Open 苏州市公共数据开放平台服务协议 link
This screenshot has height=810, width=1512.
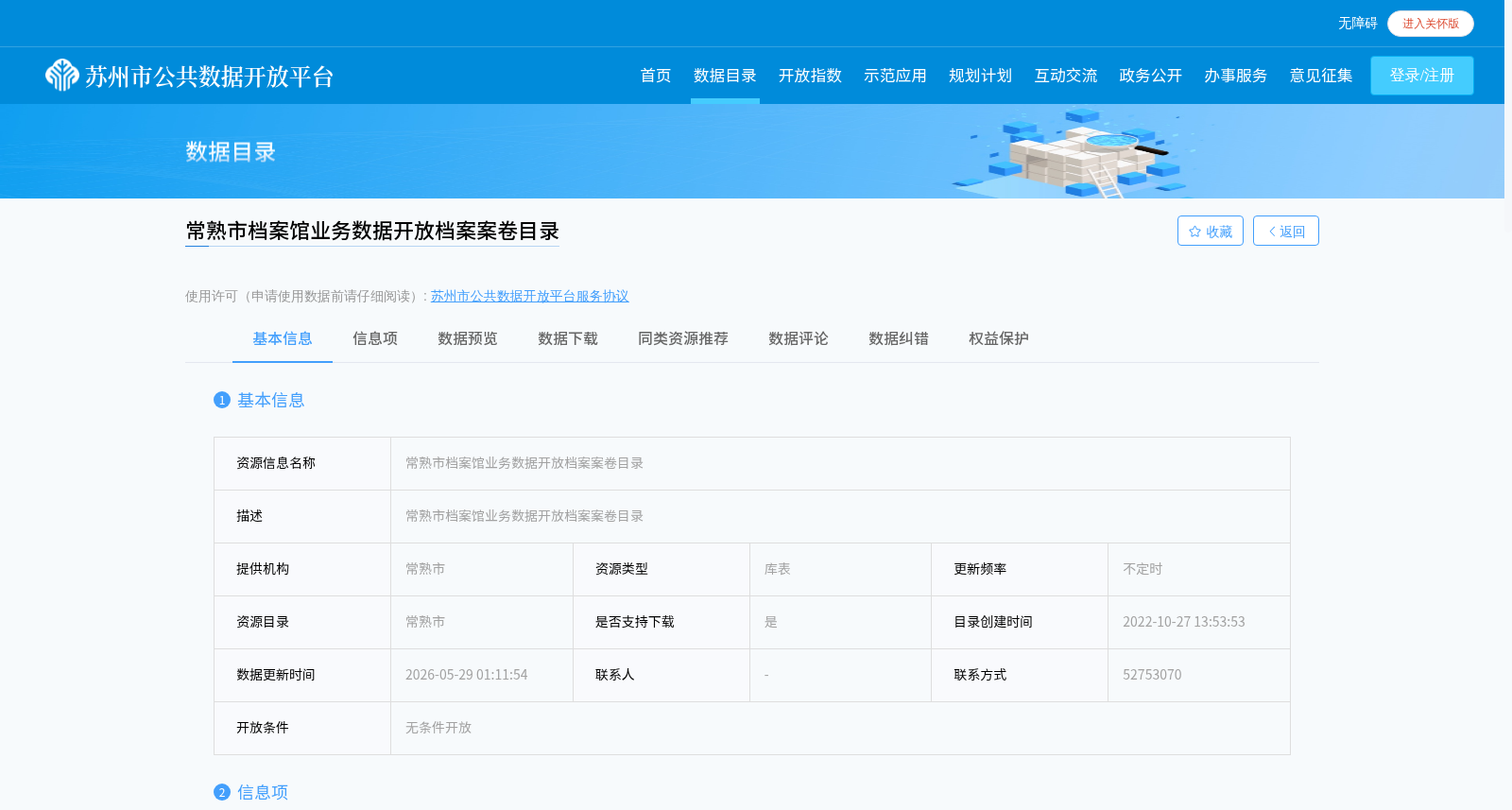529,296
